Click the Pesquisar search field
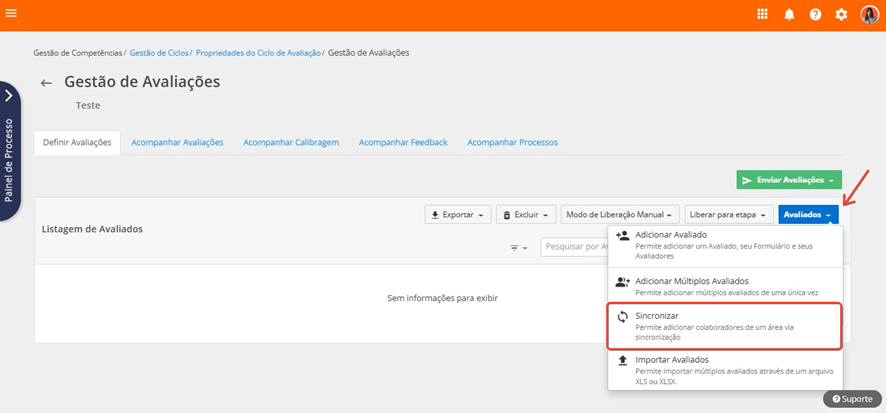Viewport: 886px width, 413px height. point(574,247)
